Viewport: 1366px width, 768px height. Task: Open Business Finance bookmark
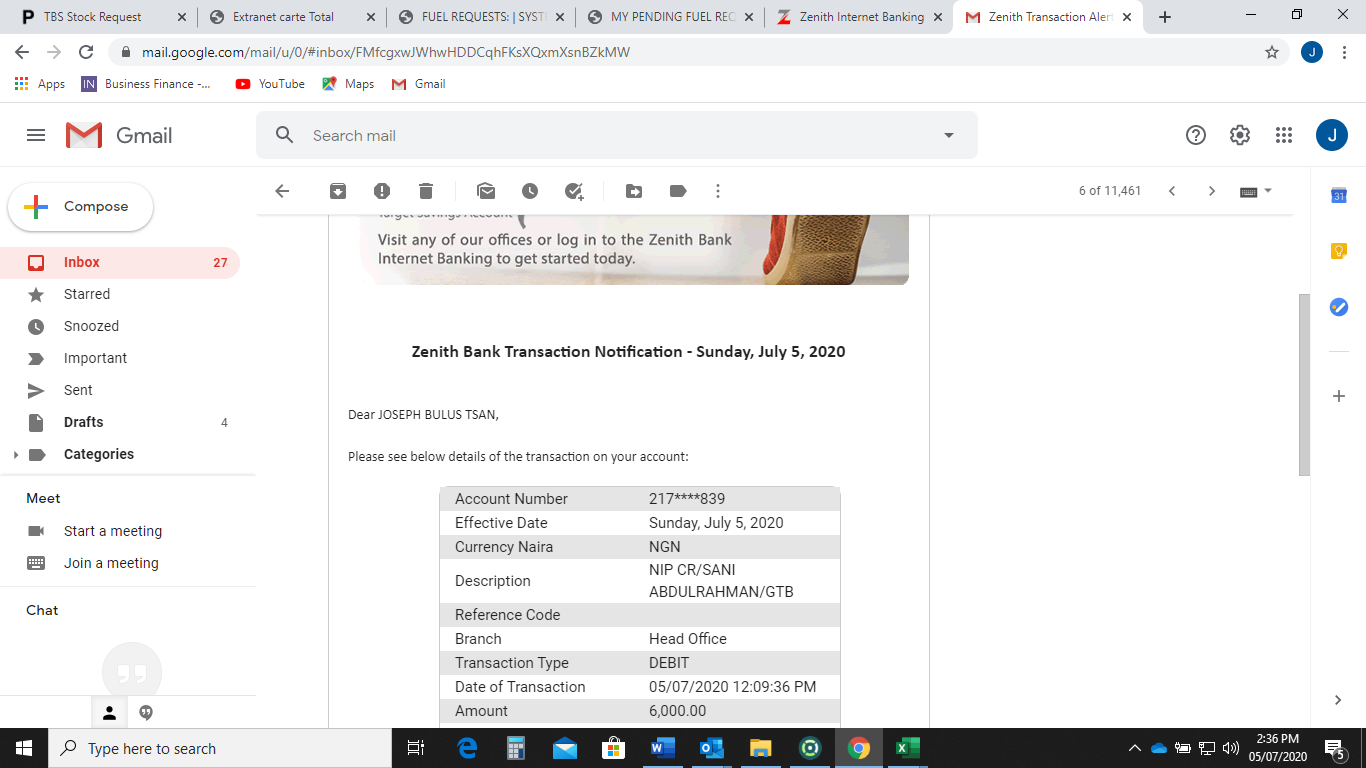click(x=146, y=84)
